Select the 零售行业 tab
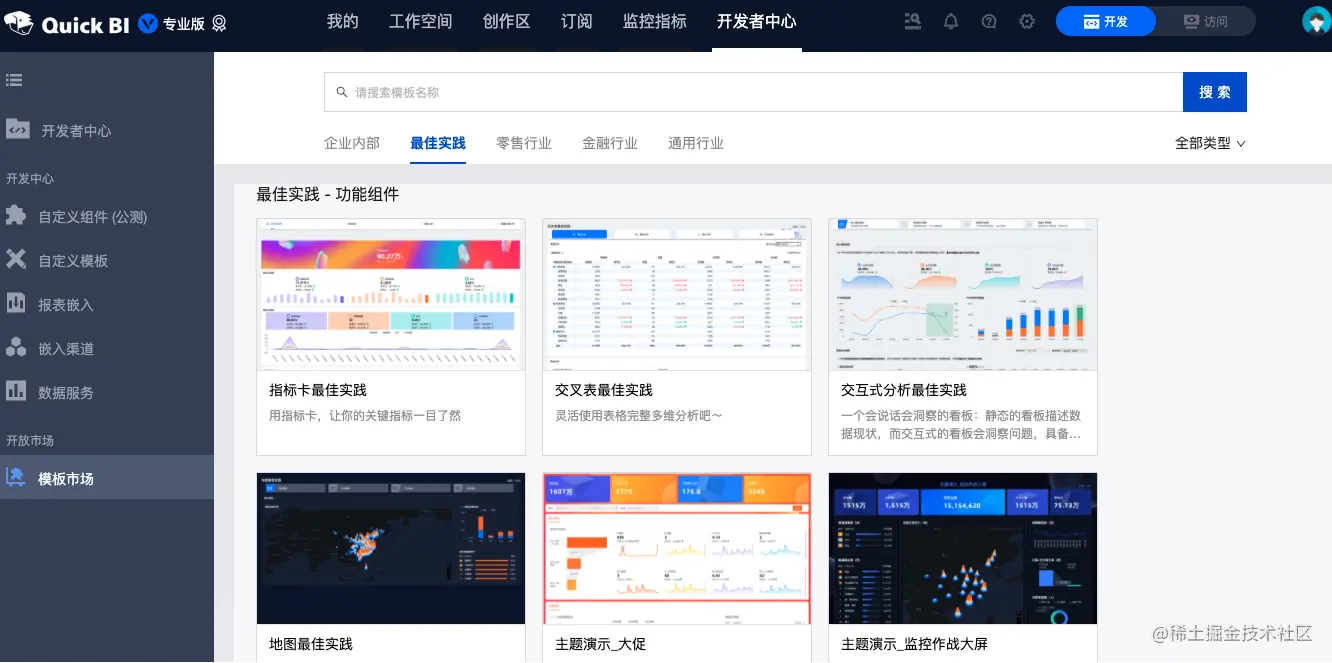 tap(524, 143)
